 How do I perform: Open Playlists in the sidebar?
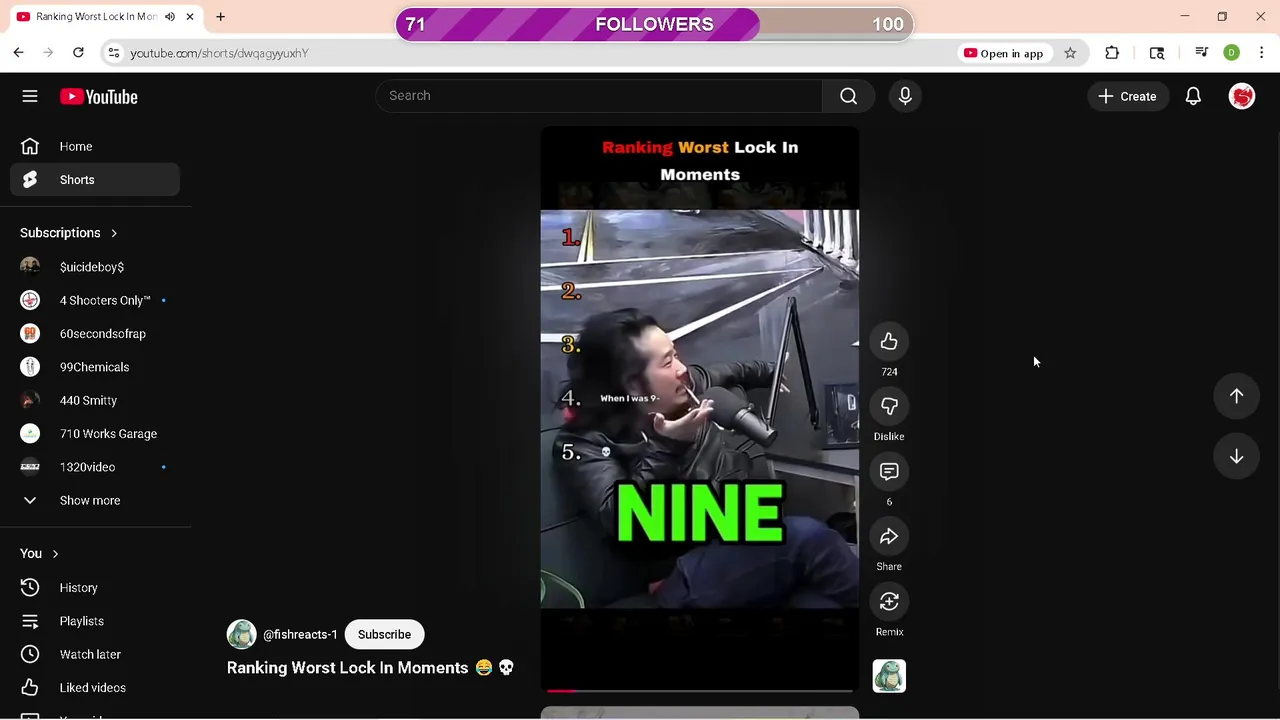pos(95,621)
